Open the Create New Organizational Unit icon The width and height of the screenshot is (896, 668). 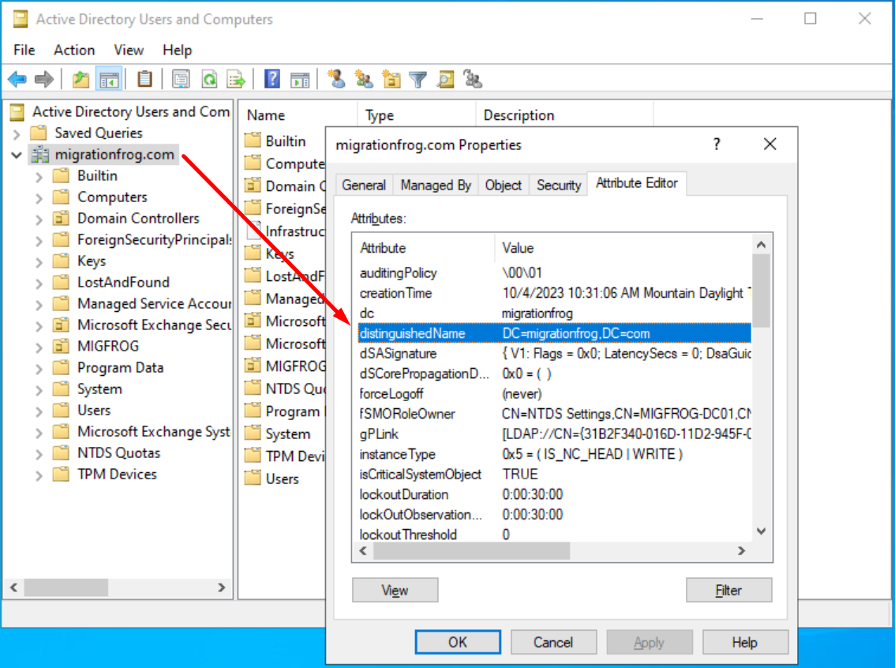pos(391,79)
